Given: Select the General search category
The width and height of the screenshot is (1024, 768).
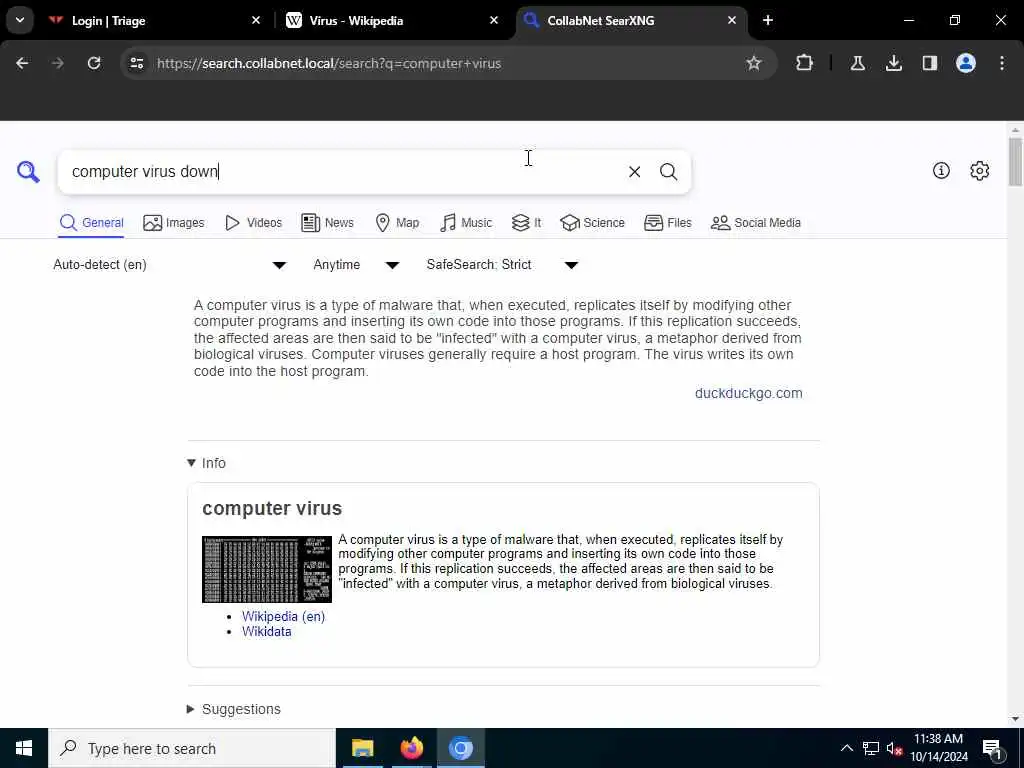Looking at the screenshot, I should click(91, 223).
